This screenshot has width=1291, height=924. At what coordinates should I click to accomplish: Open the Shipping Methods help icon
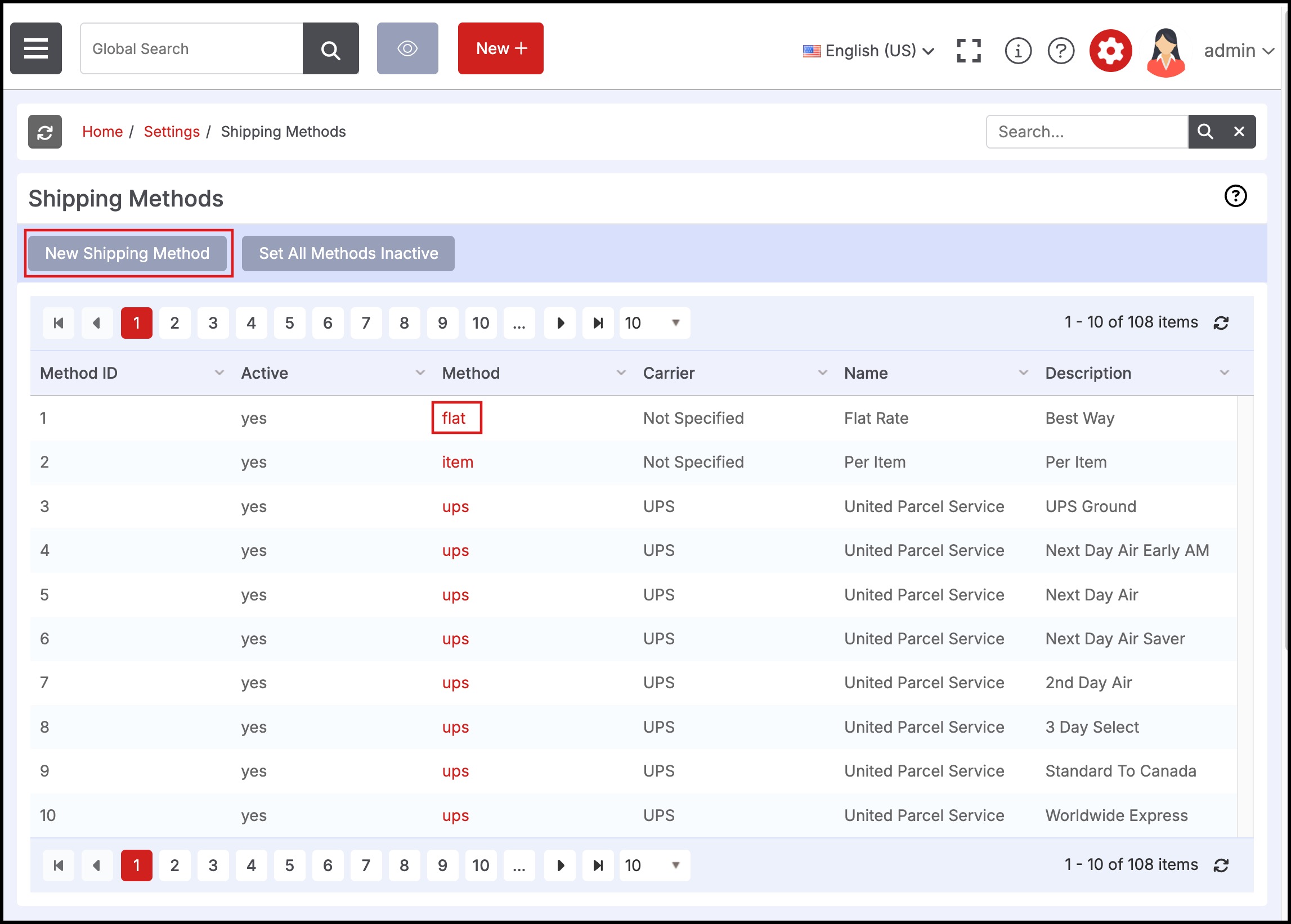click(1235, 196)
